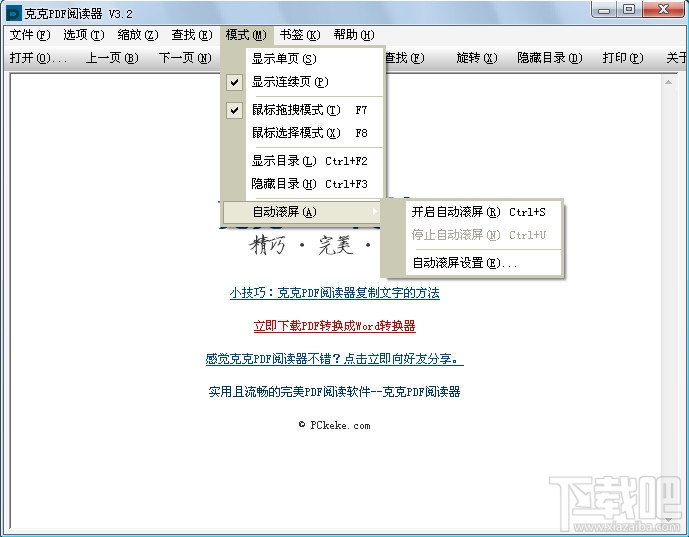Click the 查找(F) toolbar button
Viewport: 689px width, 537px height.
[405, 58]
